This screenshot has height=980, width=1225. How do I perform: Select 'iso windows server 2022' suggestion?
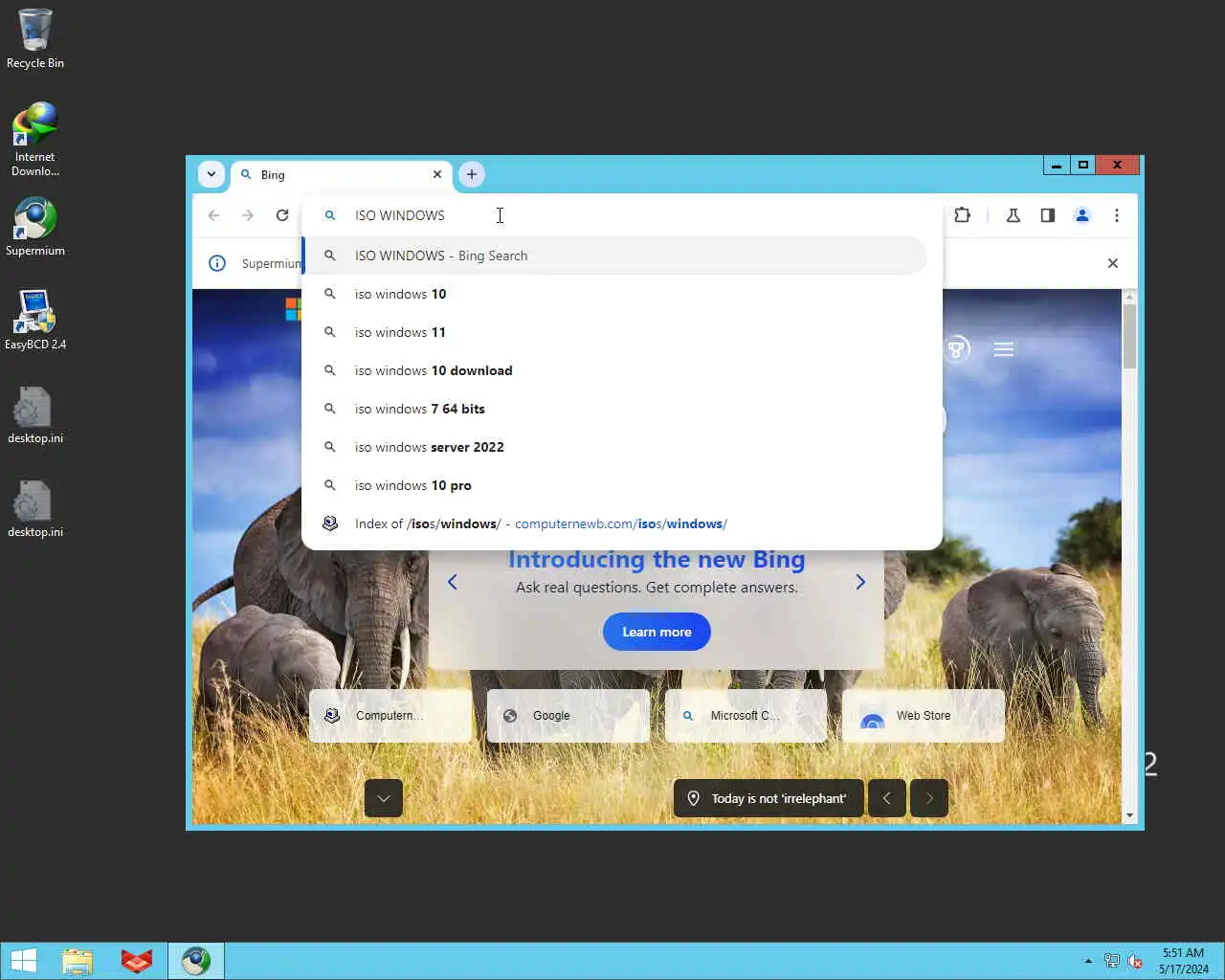coord(615,447)
